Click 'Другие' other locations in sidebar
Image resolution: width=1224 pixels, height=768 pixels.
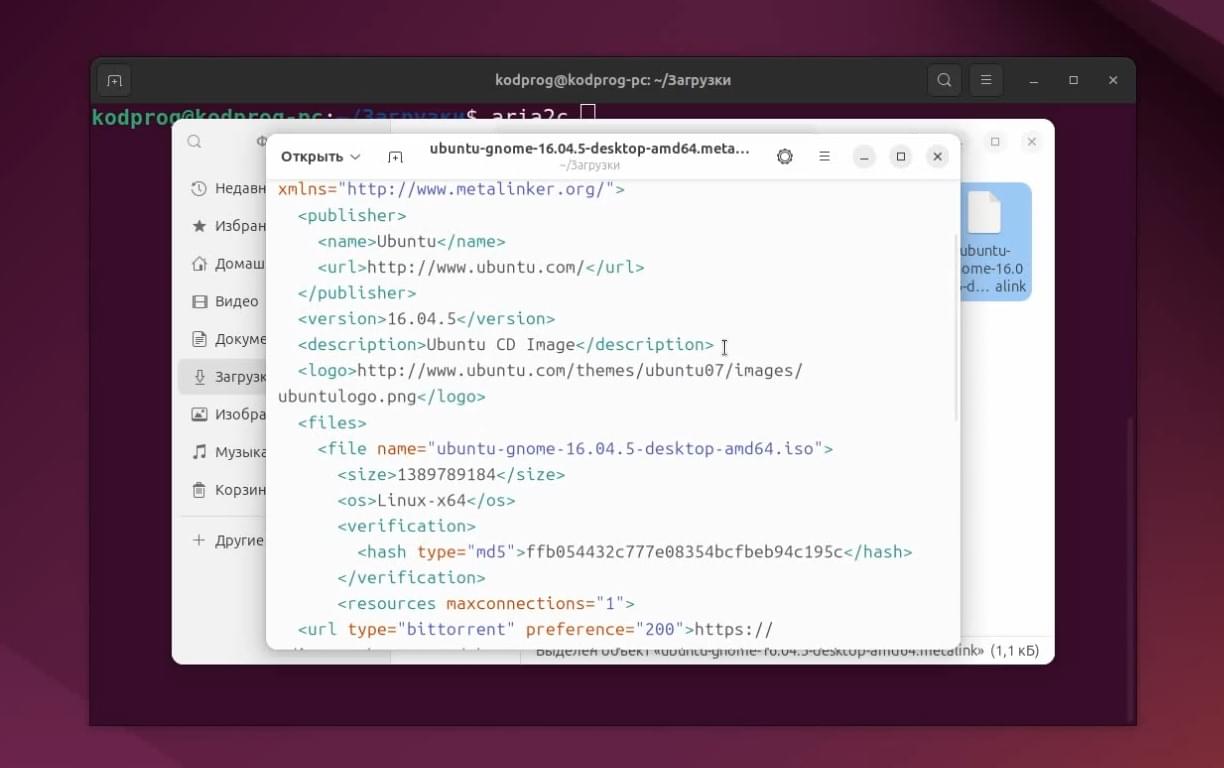[228, 540]
